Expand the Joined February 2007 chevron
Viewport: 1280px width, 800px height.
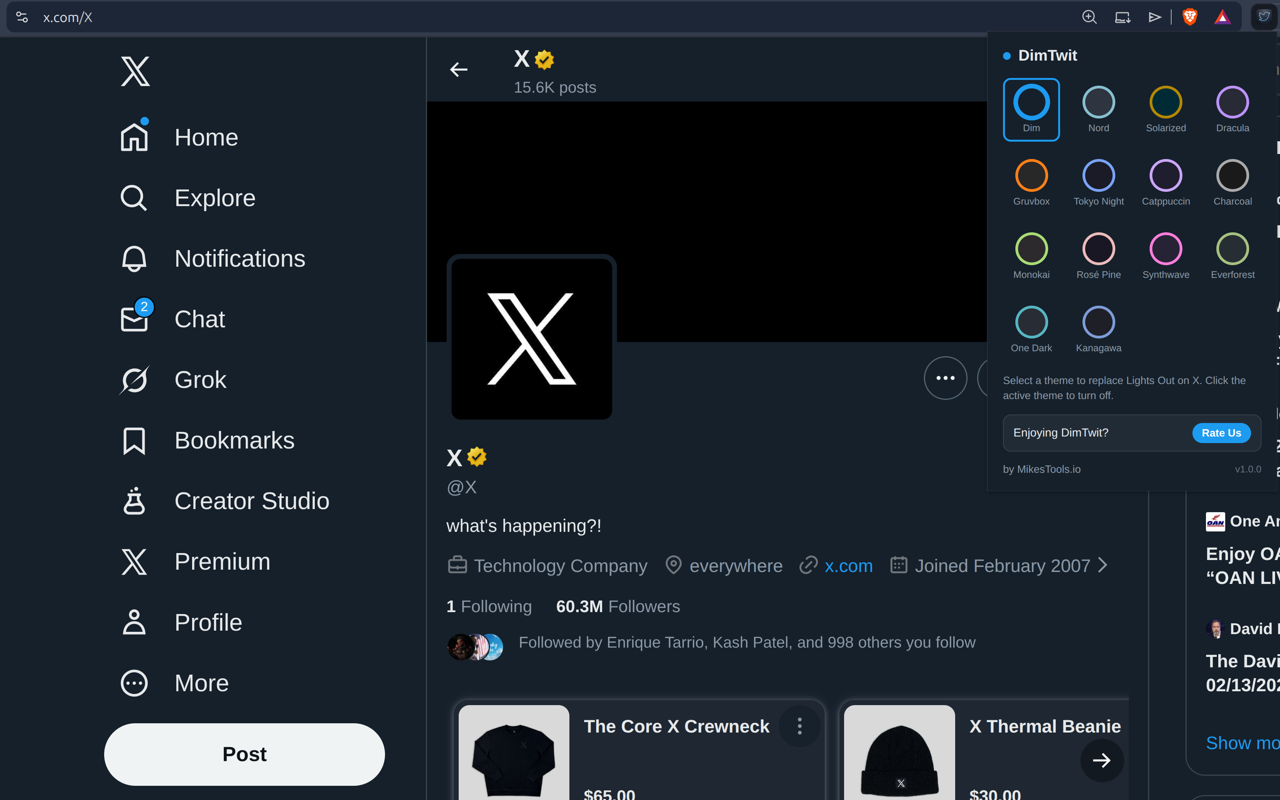(1103, 565)
